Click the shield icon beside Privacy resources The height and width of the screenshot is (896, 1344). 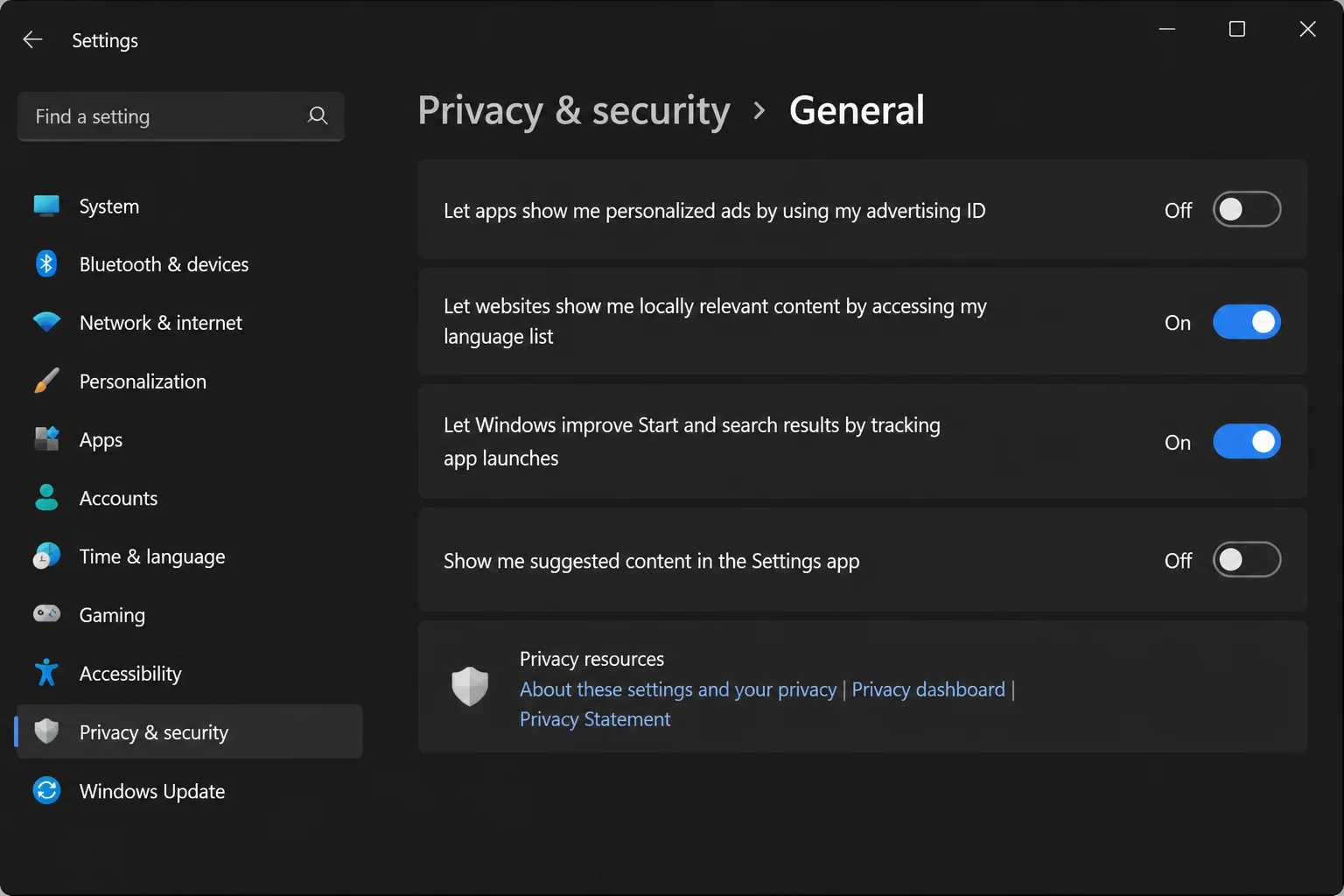[470, 686]
